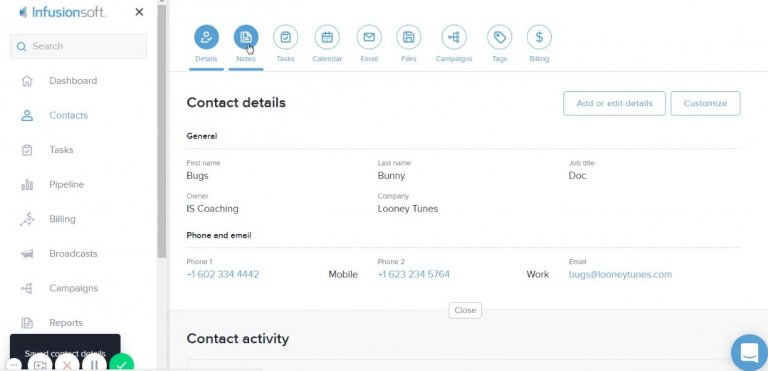Open the bugs@looneytunes.com email link

620,274
